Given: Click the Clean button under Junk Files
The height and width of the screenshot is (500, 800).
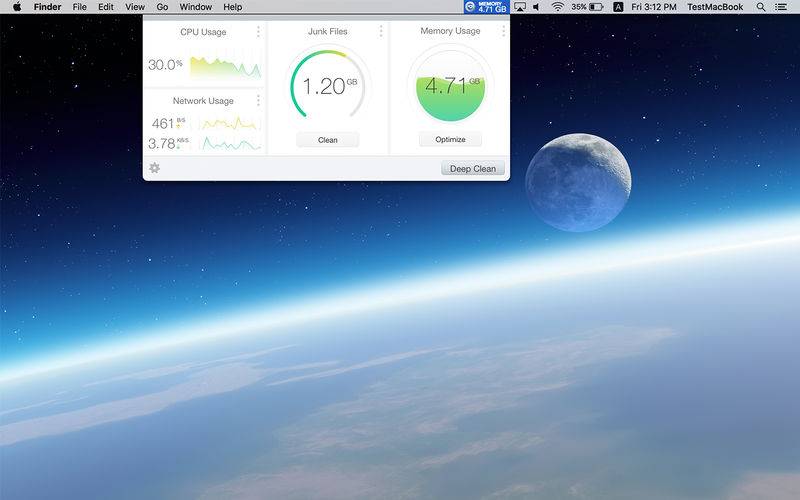Looking at the screenshot, I should click(328, 140).
